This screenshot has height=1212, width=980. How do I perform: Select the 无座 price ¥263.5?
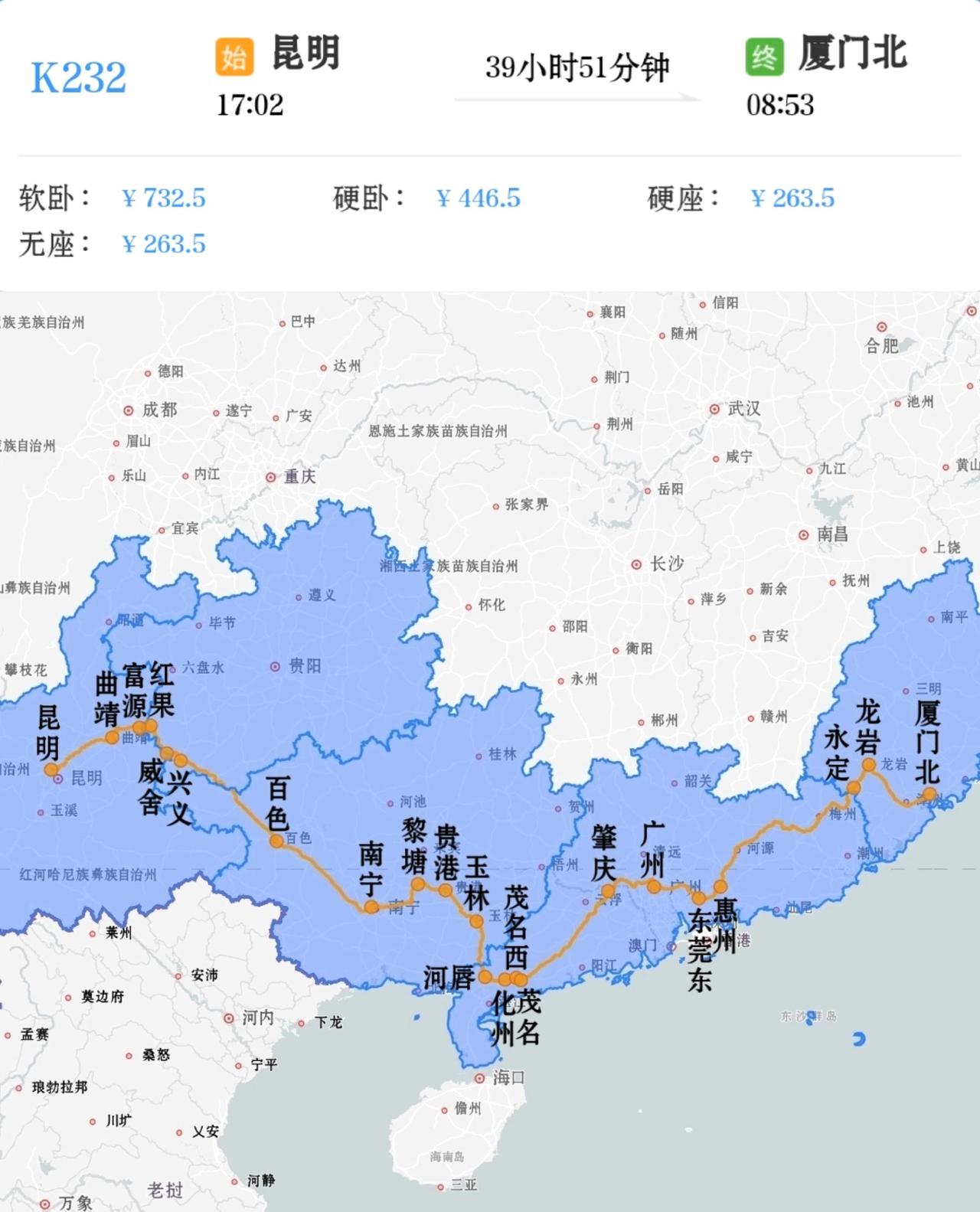[164, 244]
